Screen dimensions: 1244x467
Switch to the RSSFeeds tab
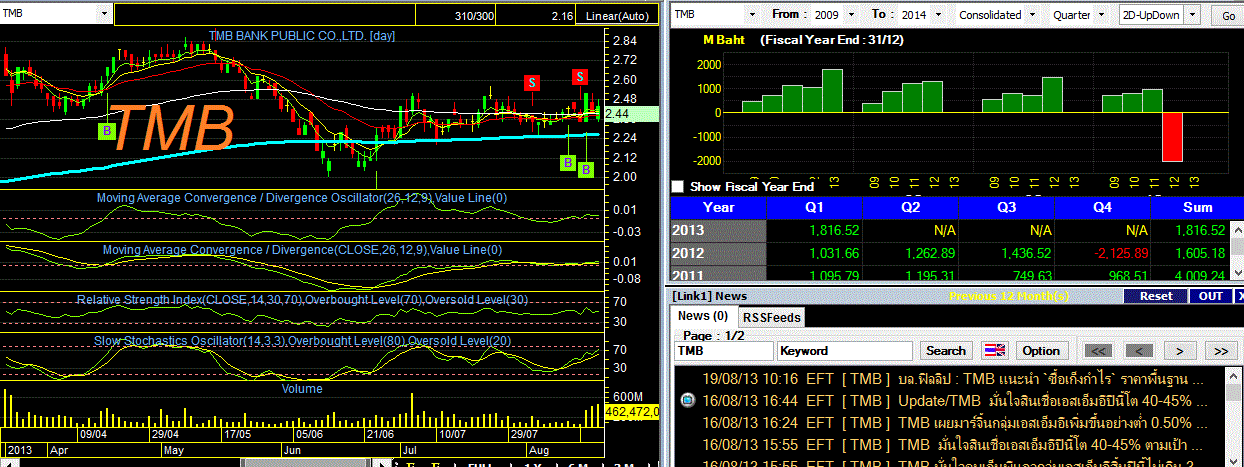pos(770,317)
